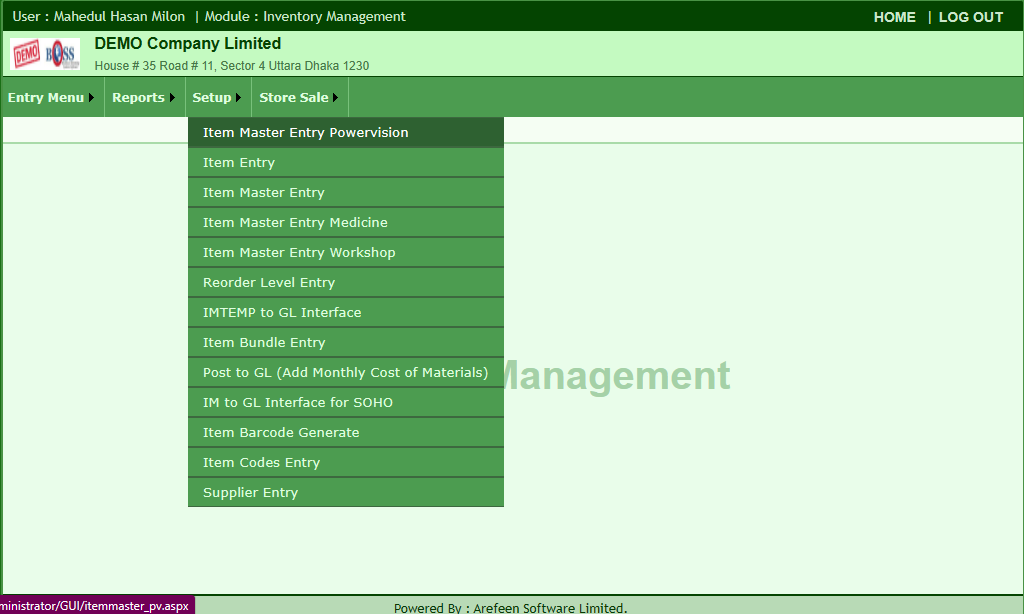Expand the Entry Menu dropdown
Image resolution: width=1024 pixels, height=614 pixels.
(52, 97)
